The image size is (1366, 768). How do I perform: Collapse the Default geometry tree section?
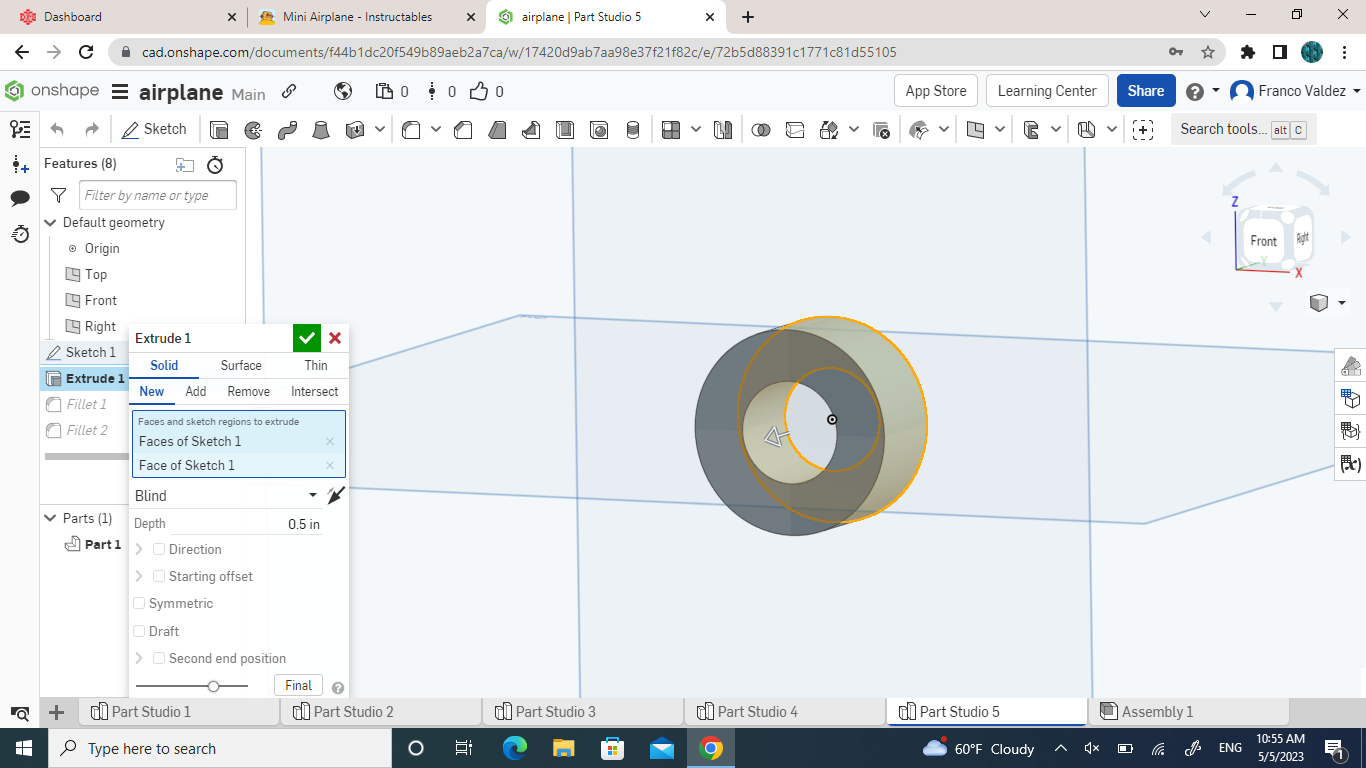pyautogui.click(x=50, y=222)
